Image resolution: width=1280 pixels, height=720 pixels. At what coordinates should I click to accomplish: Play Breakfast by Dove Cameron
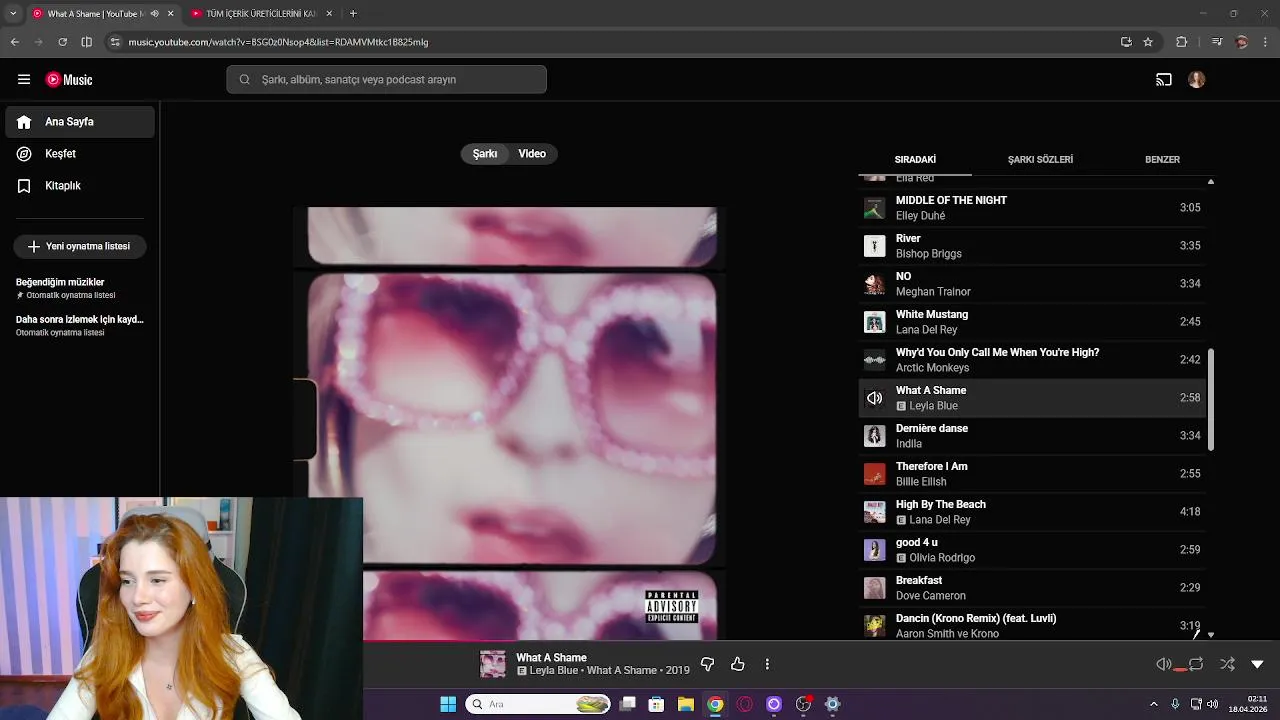click(1032, 588)
